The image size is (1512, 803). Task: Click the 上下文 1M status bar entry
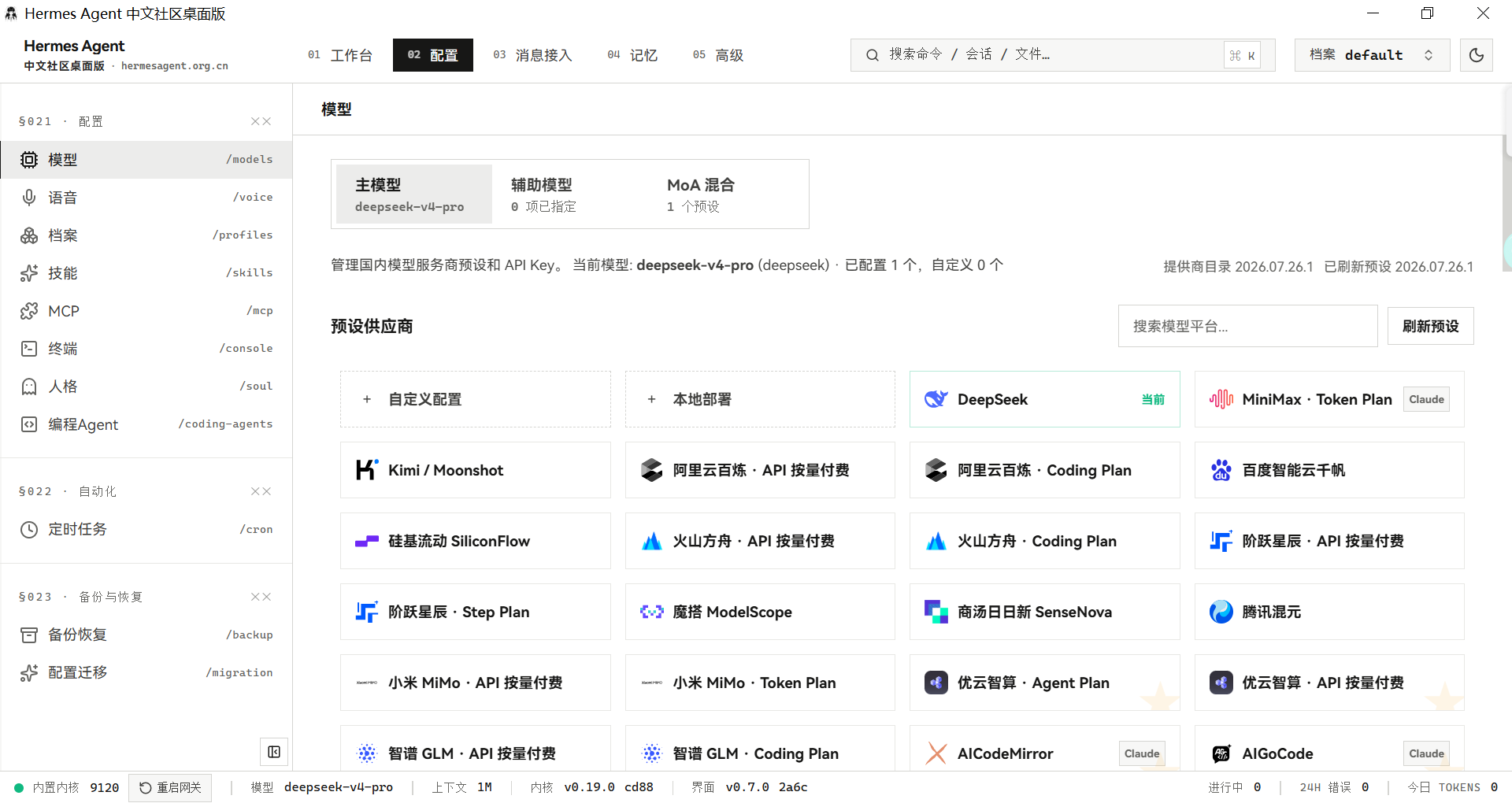pyautogui.click(x=462, y=787)
